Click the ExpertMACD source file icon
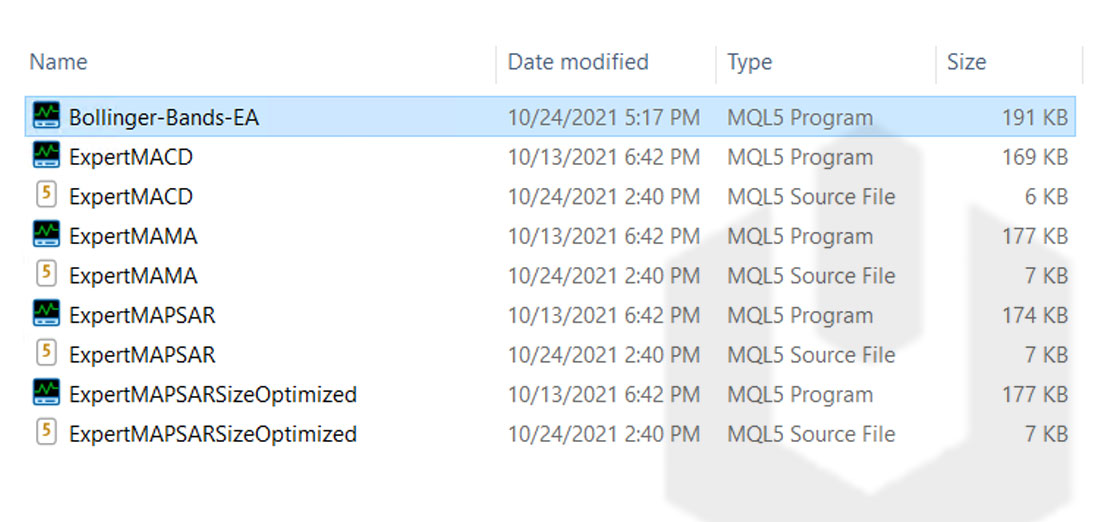1109x522 pixels. point(46,195)
